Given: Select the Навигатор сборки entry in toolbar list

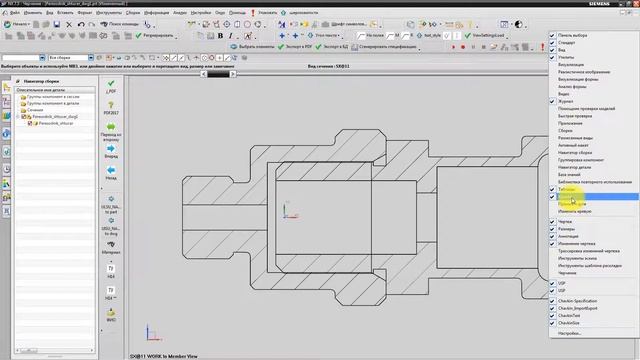Looking at the screenshot, I should coord(594,153).
